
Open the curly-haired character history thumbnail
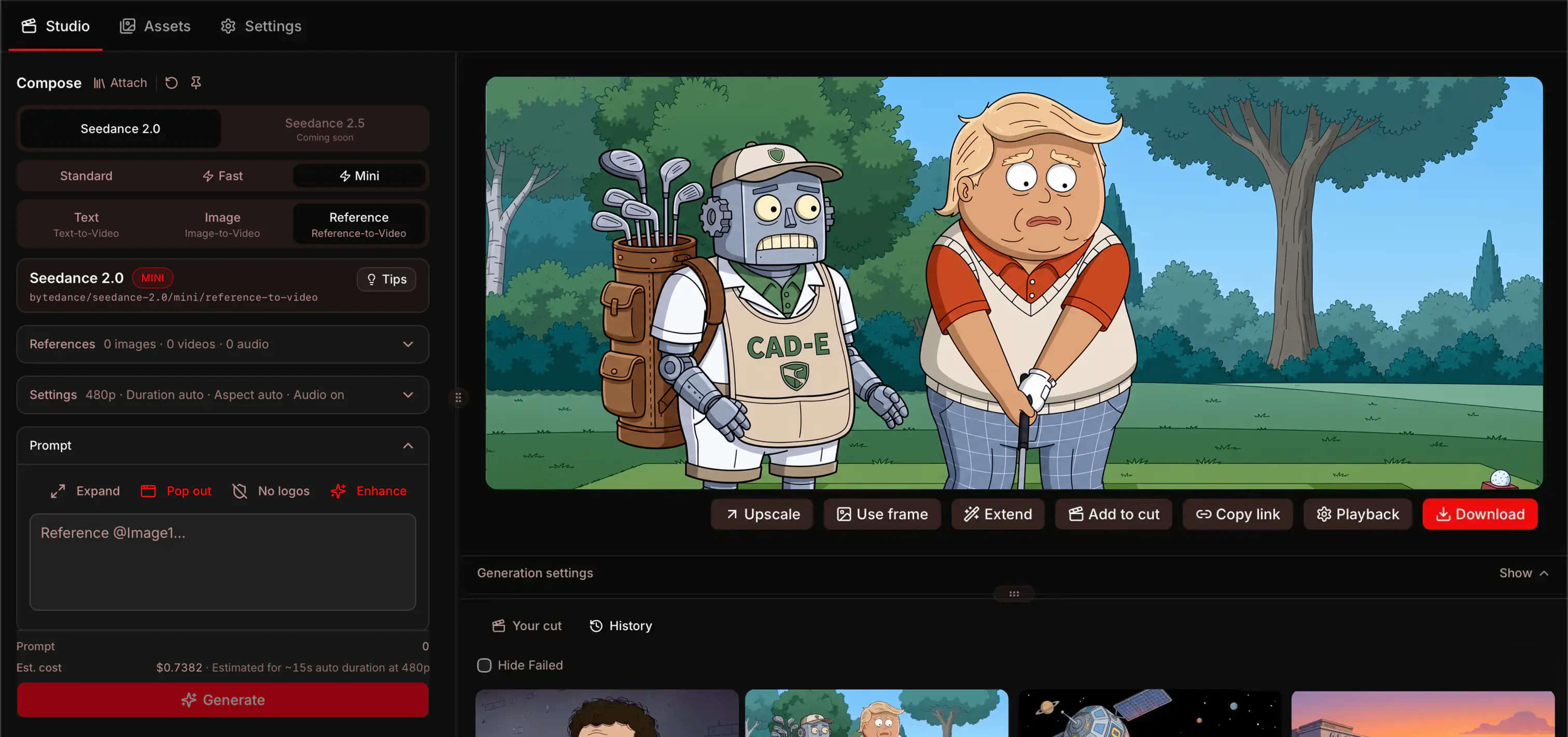point(607,713)
